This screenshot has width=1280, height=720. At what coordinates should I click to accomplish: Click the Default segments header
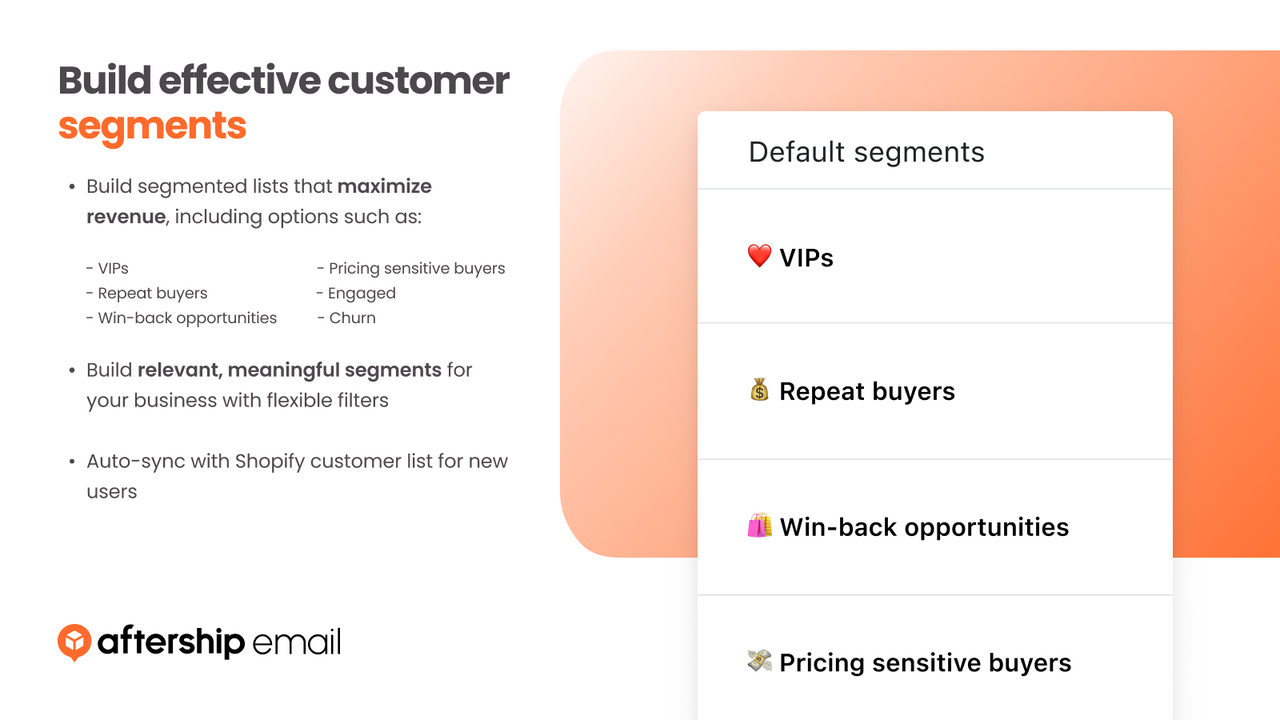click(x=866, y=151)
